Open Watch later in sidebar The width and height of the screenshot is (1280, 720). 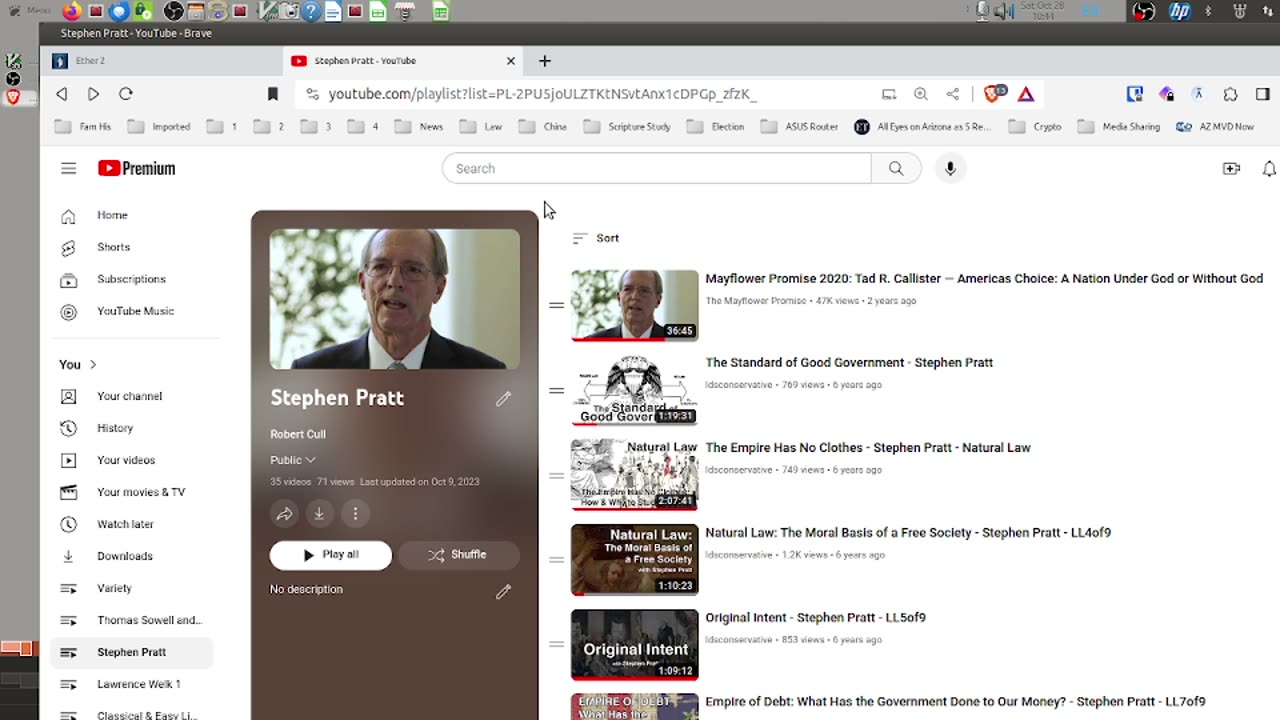131,524
